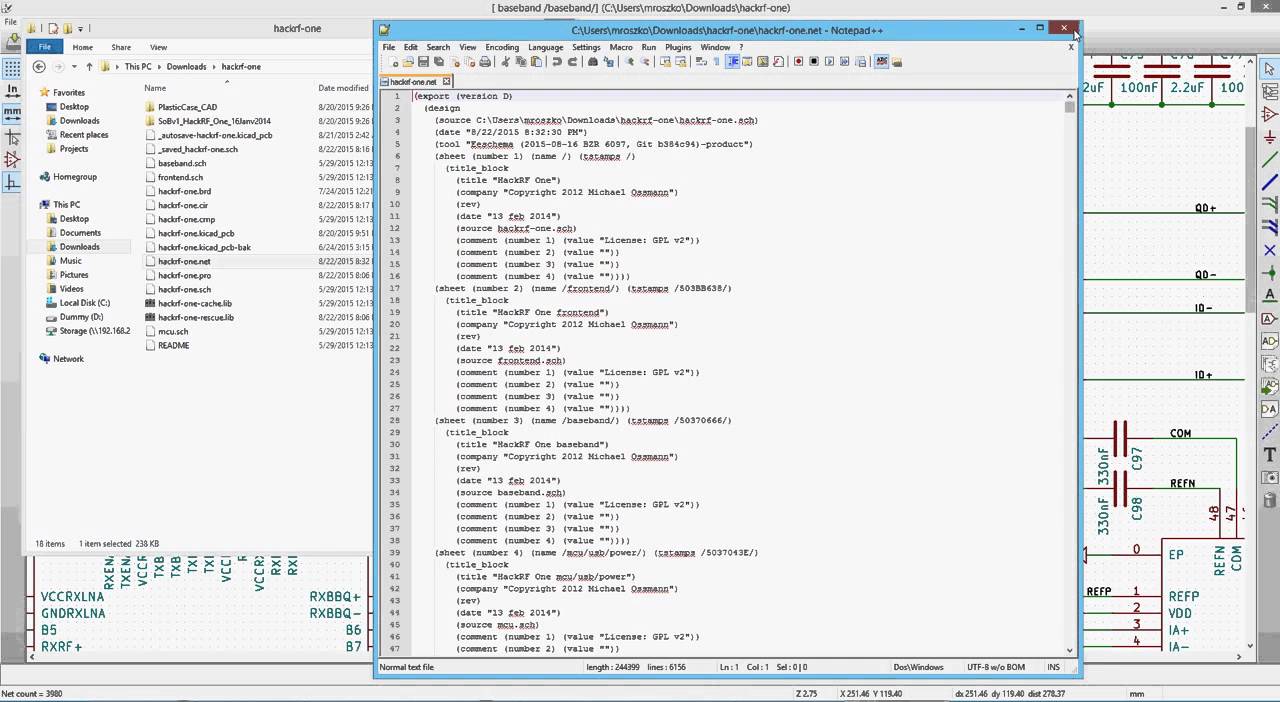
Task: Open recent locations dropdown in Explorer
Action: [x=73, y=67]
